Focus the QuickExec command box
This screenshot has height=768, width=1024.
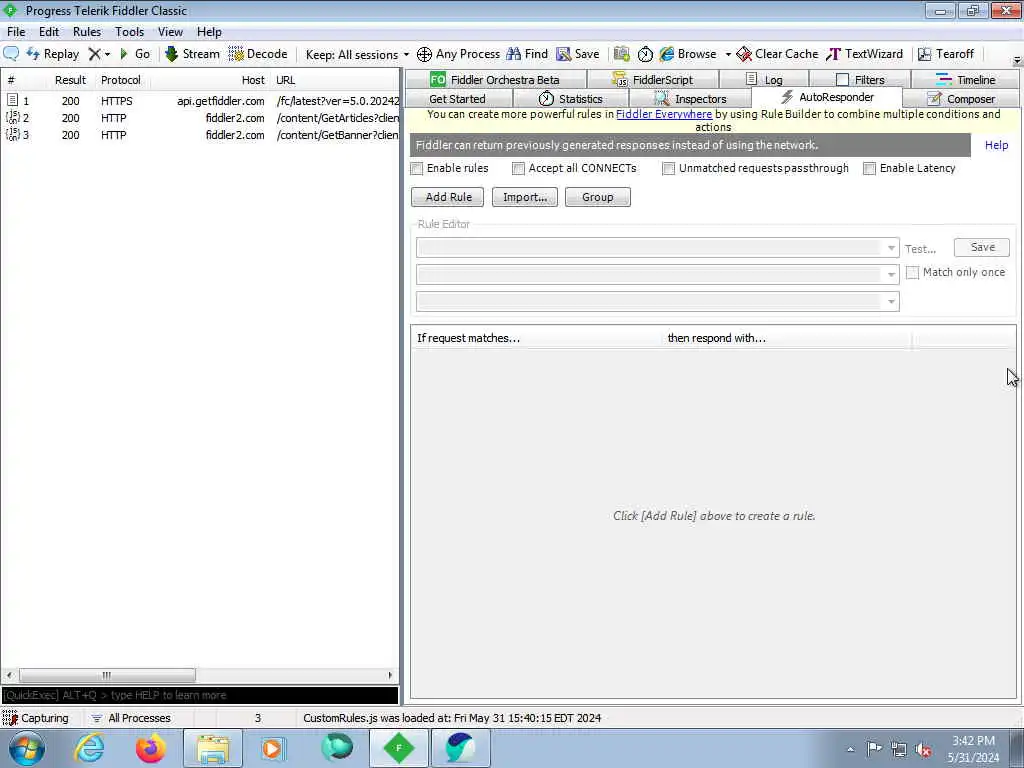tap(200, 696)
